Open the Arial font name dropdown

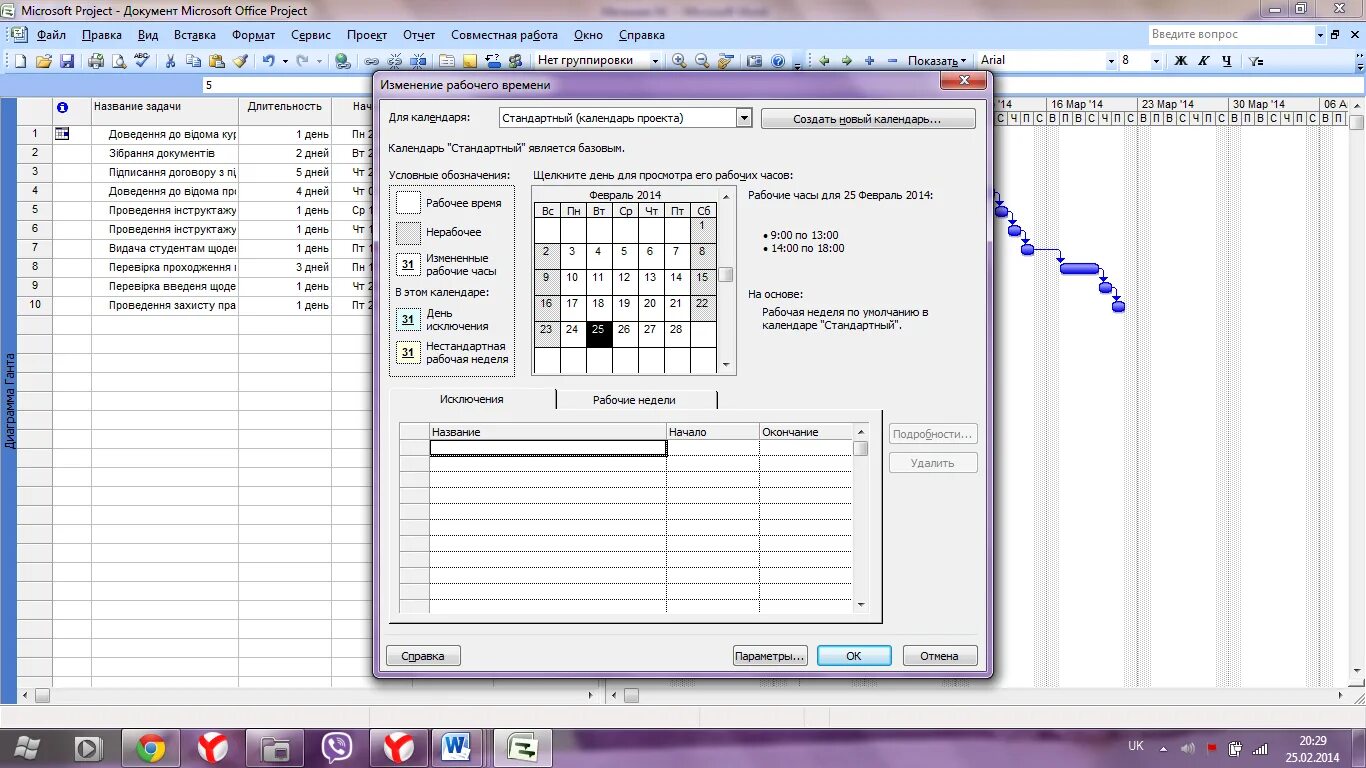tap(1110, 61)
